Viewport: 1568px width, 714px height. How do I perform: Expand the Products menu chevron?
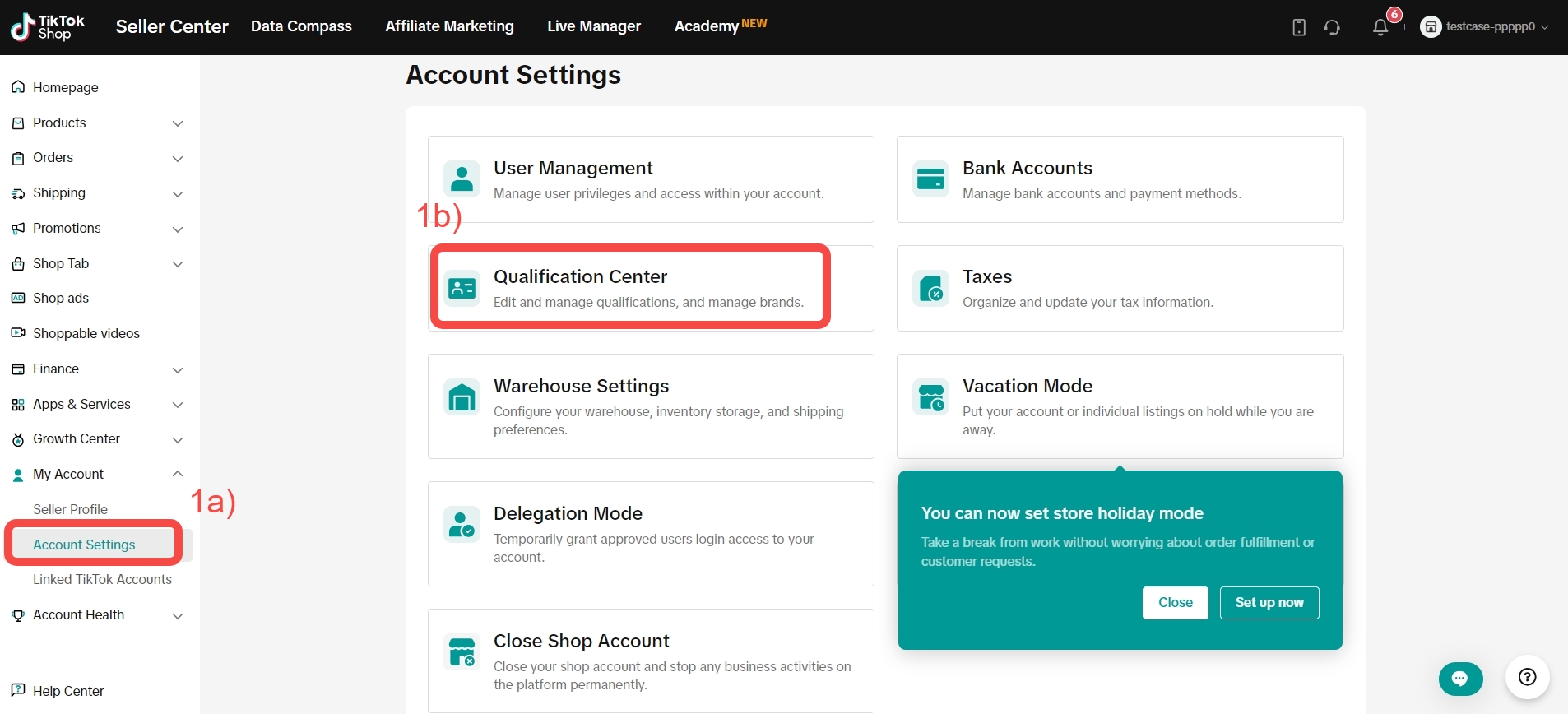[177, 123]
